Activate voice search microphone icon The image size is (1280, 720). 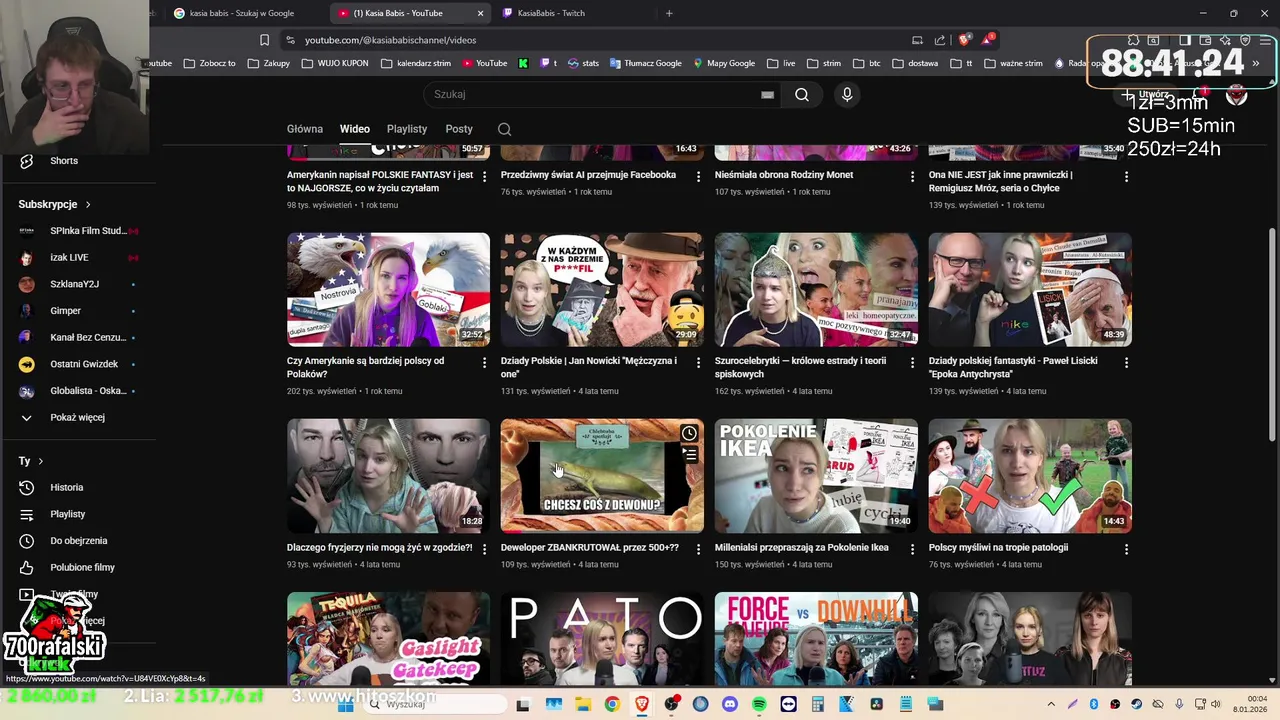click(x=847, y=95)
